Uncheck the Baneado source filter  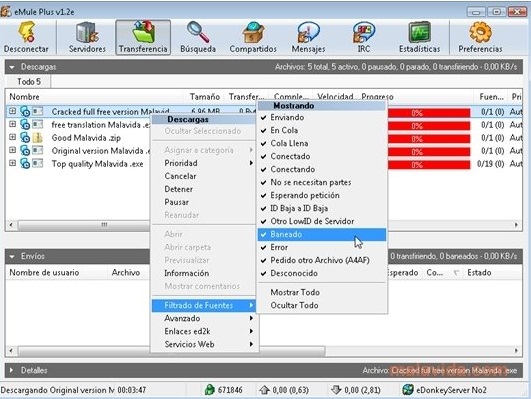[322, 234]
